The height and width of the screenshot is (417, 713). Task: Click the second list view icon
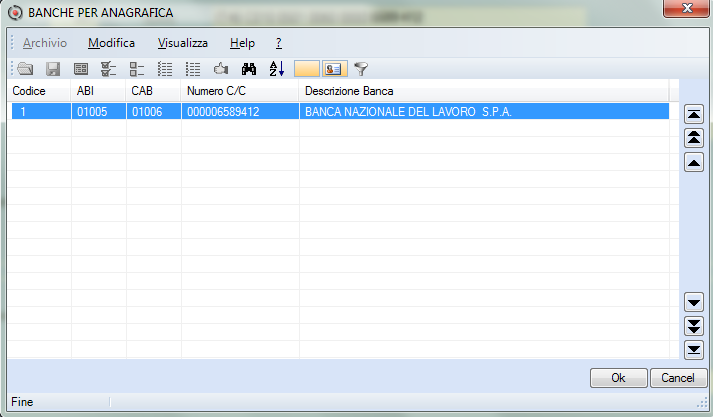click(x=193, y=69)
